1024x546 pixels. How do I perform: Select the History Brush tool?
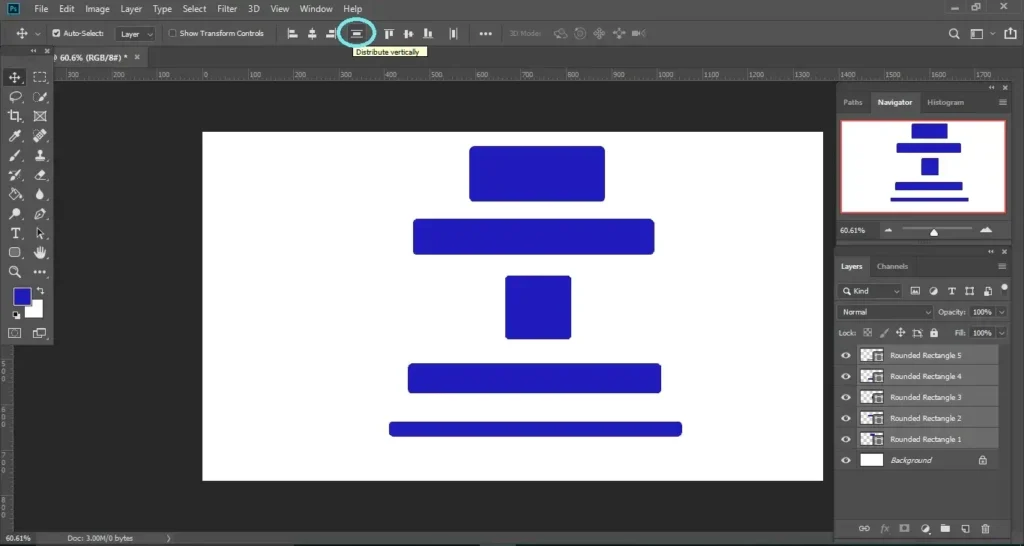[14, 175]
